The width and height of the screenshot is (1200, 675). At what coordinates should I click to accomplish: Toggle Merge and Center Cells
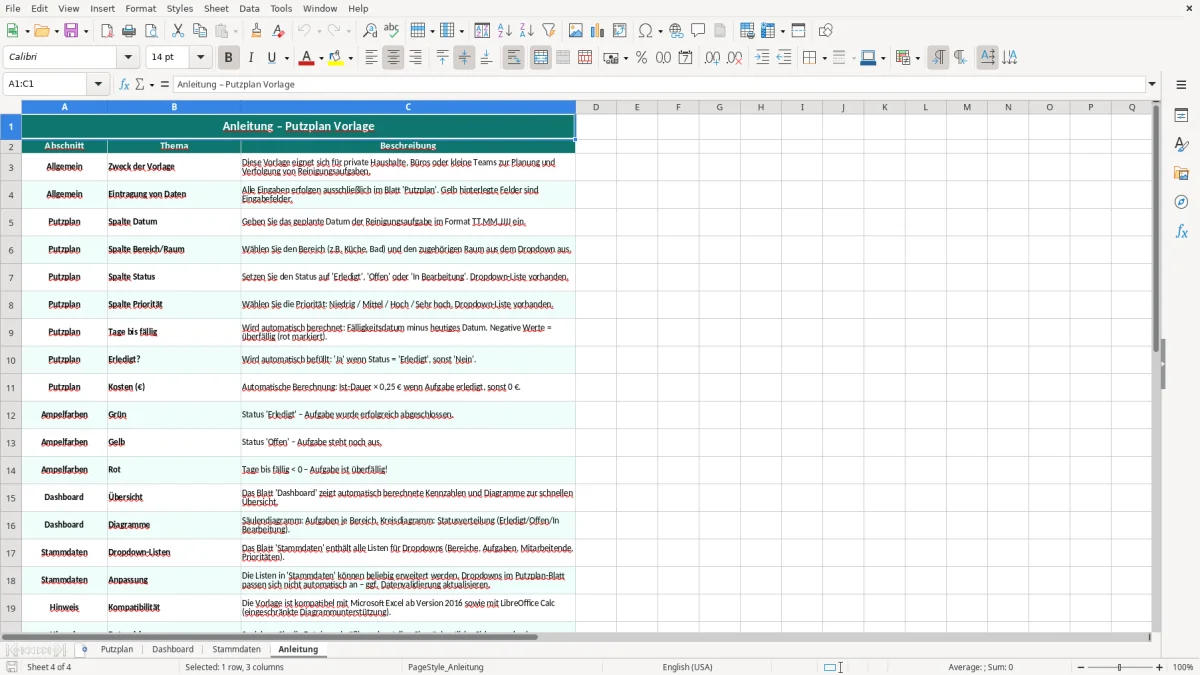[540, 58]
